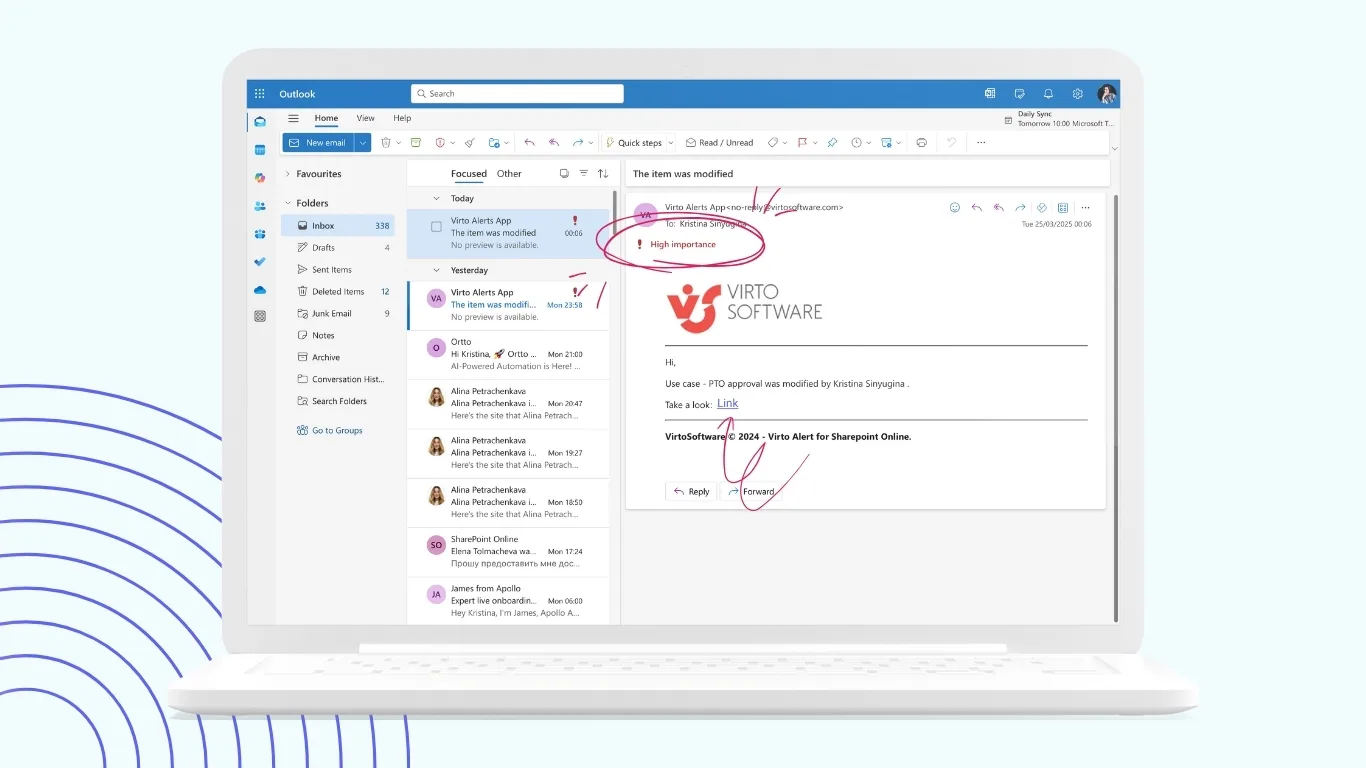Screen dimensions: 1366x768
Task: Click the notifications bell in the top bar
Action: click(x=1047, y=93)
